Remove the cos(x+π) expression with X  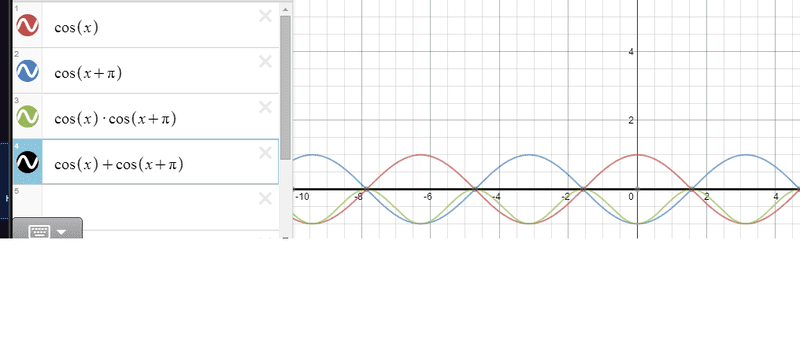[265, 62]
